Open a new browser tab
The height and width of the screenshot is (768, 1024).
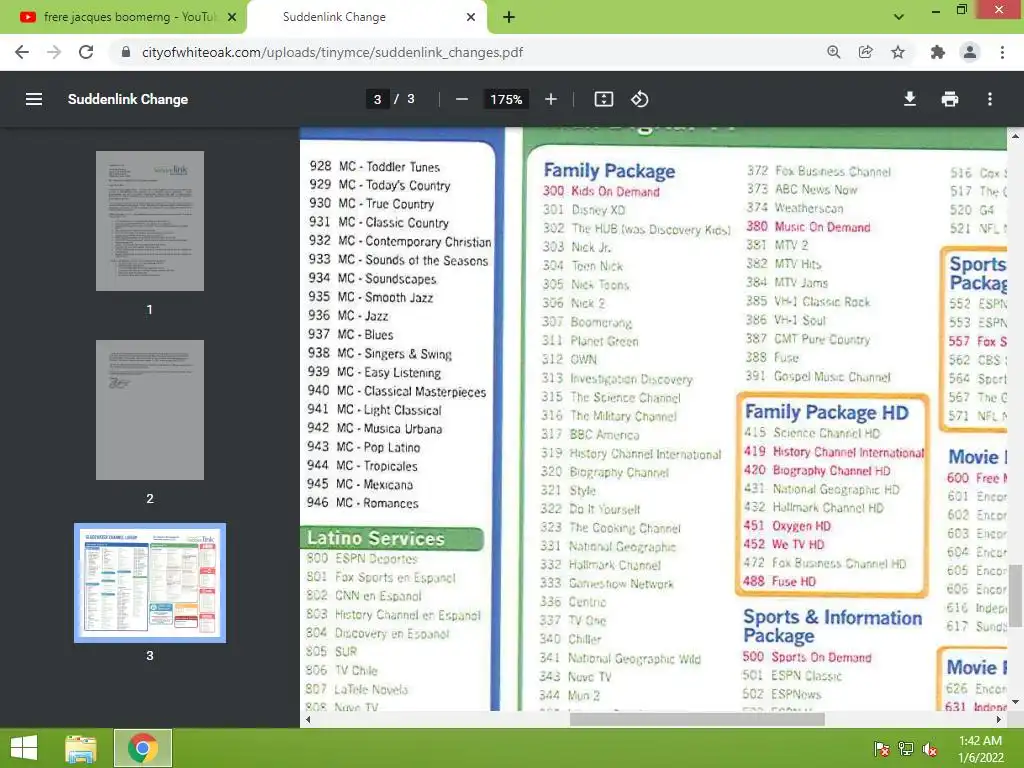tap(509, 17)
